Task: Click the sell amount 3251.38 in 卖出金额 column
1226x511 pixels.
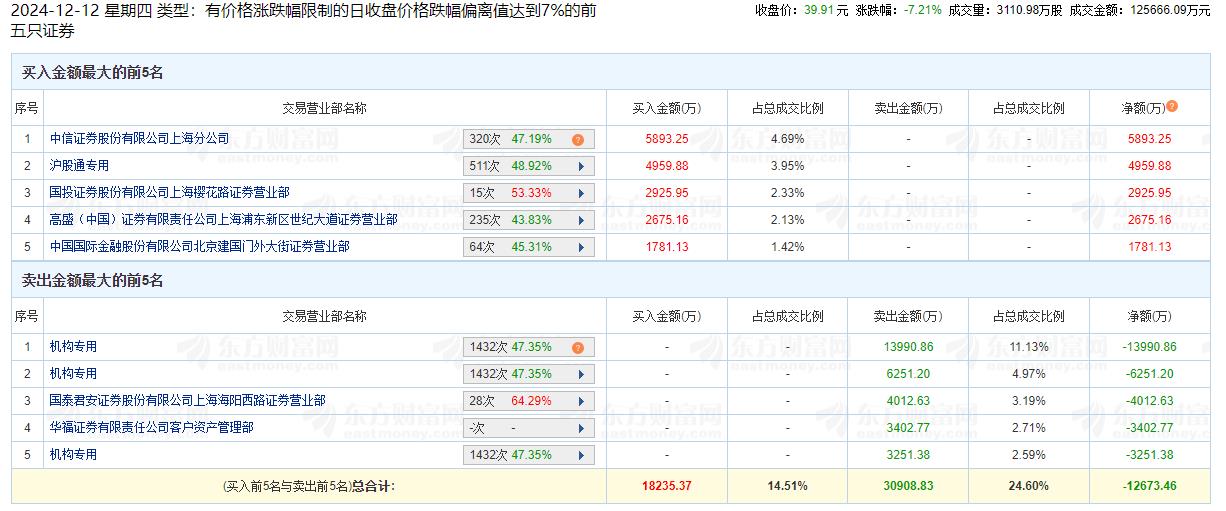Action: coord(908,455)
